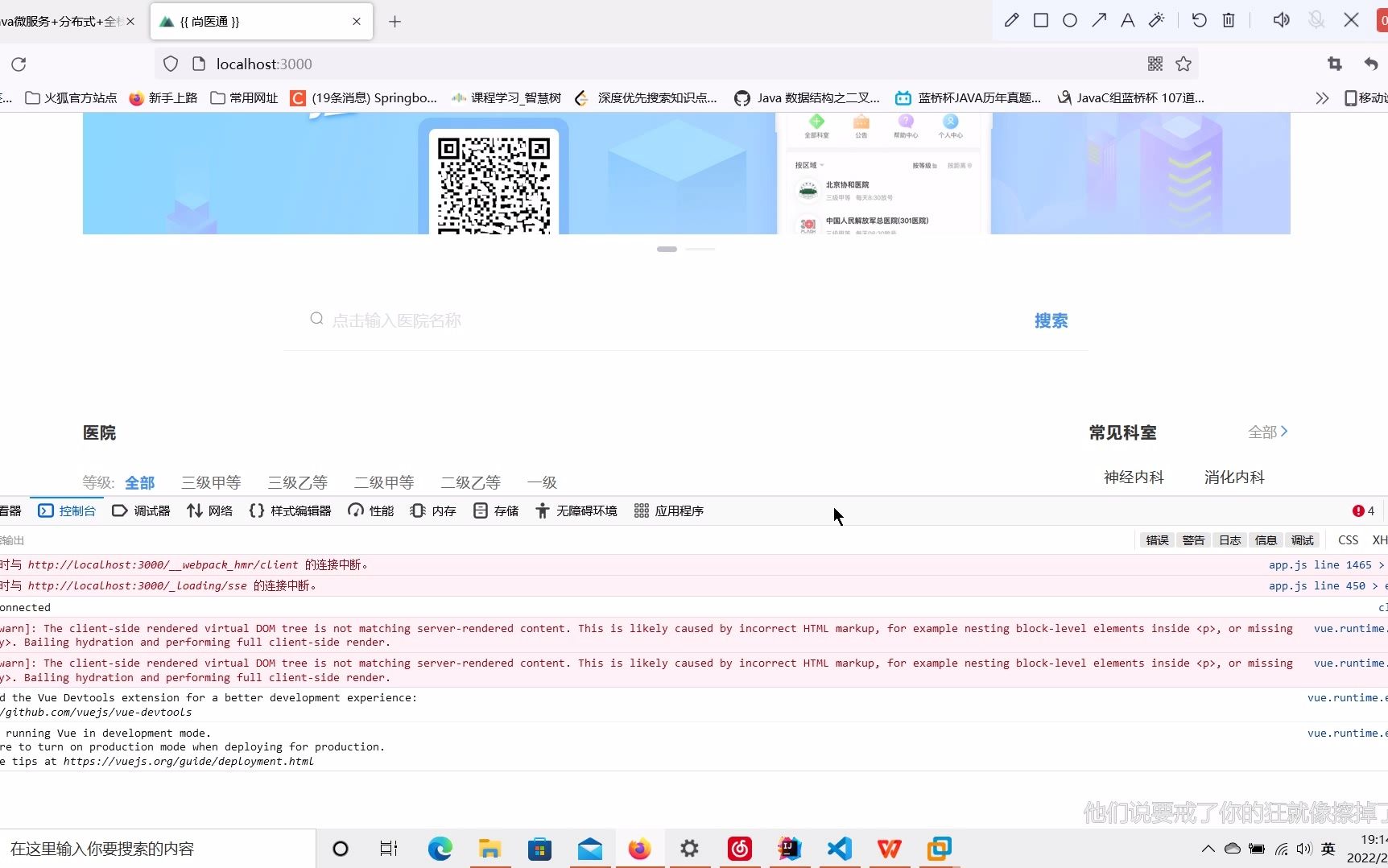The width and height of the screenshot is (1388, 868).
Task: Expand 全部 departments link
Action: [1268, 432]
